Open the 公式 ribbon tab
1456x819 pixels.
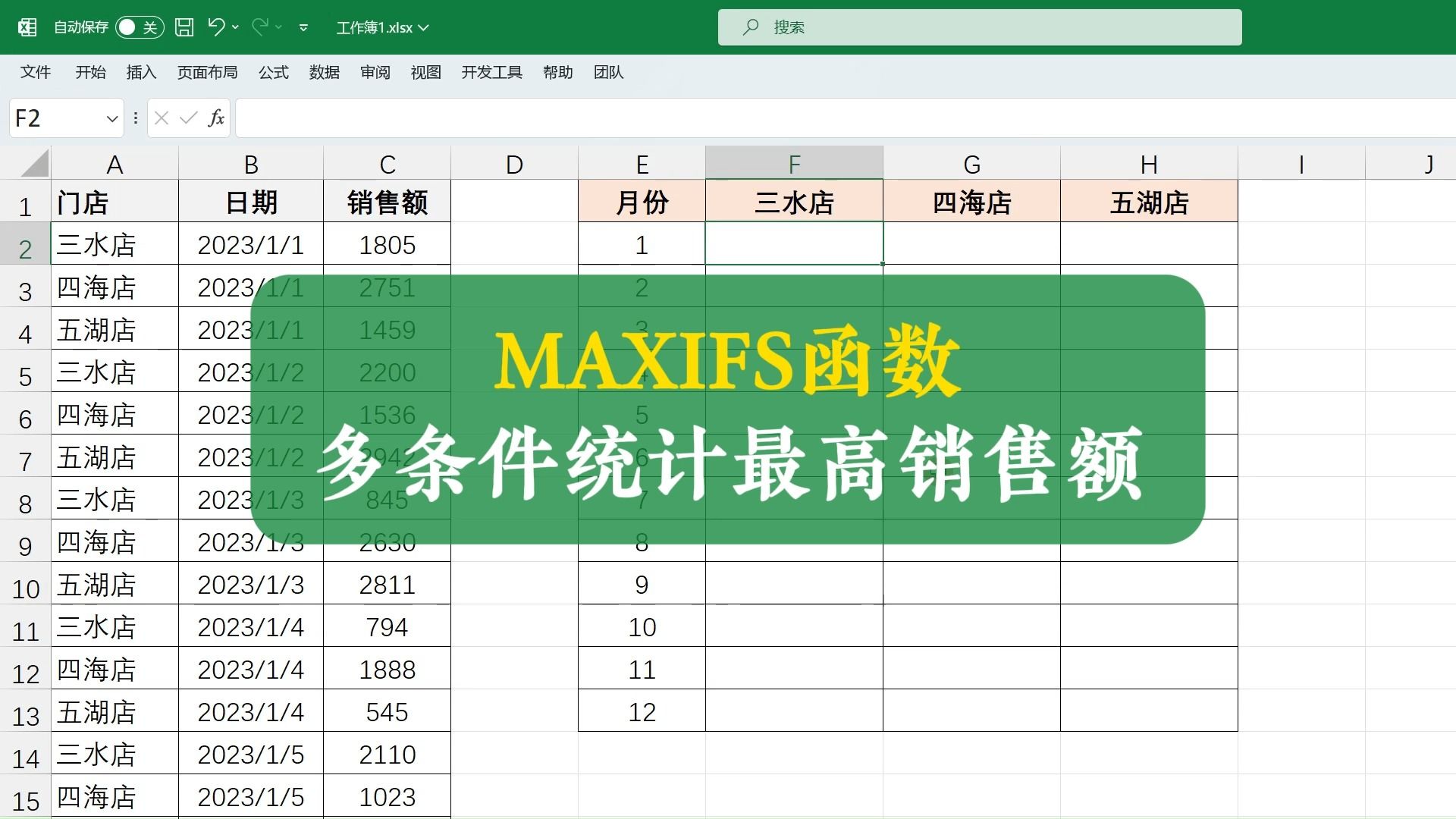tap(273, 73)
